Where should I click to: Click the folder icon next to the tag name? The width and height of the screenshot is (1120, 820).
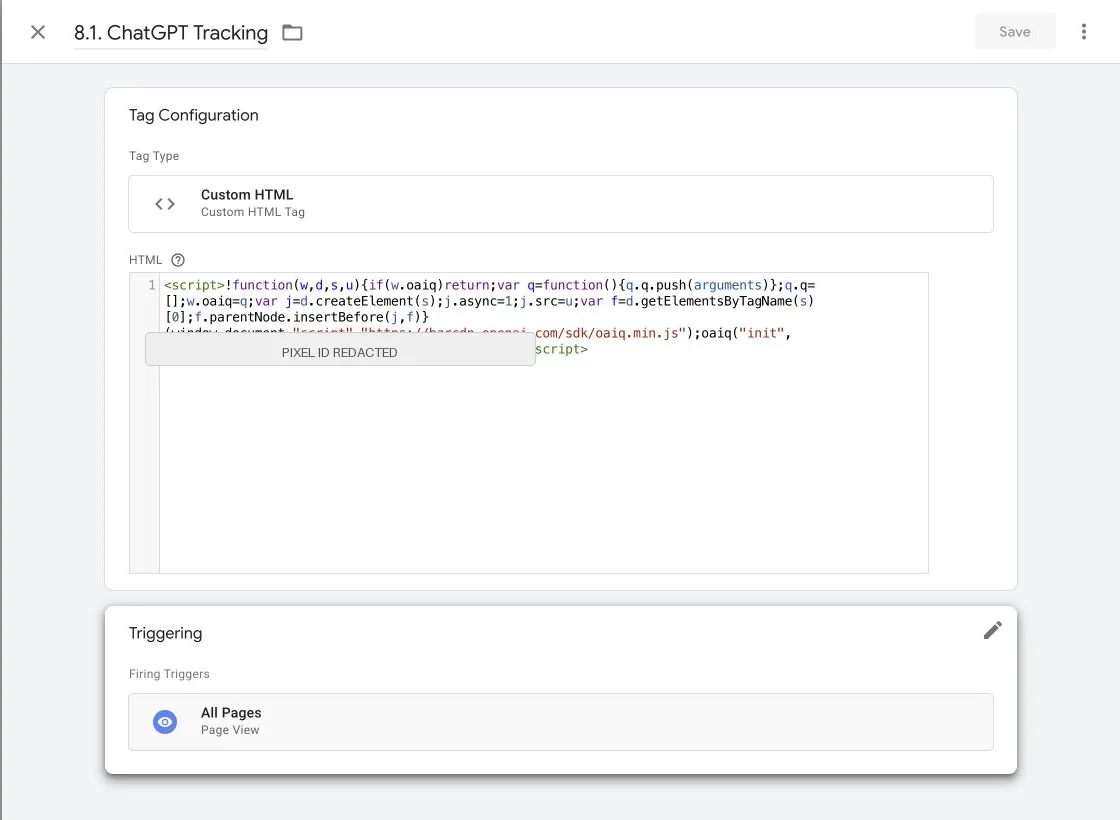tap(292, 33)
